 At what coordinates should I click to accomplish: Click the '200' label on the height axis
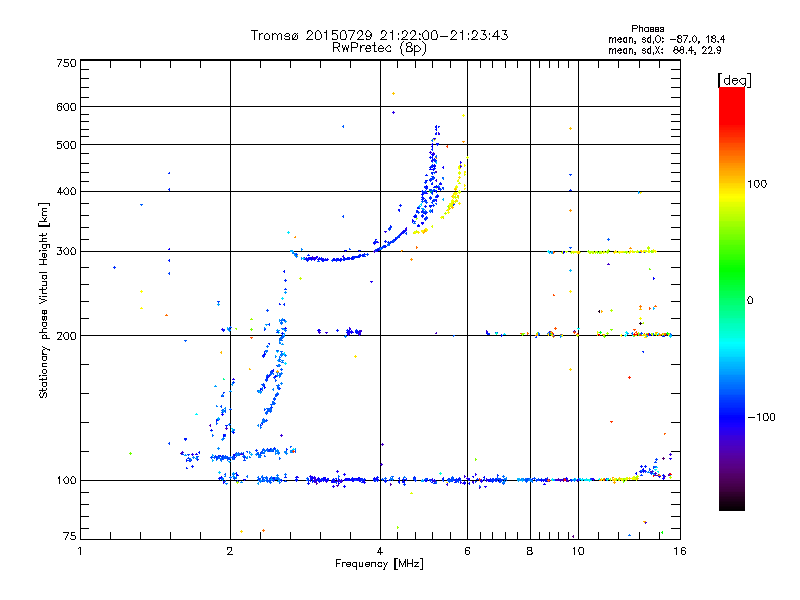pos(67,336)
